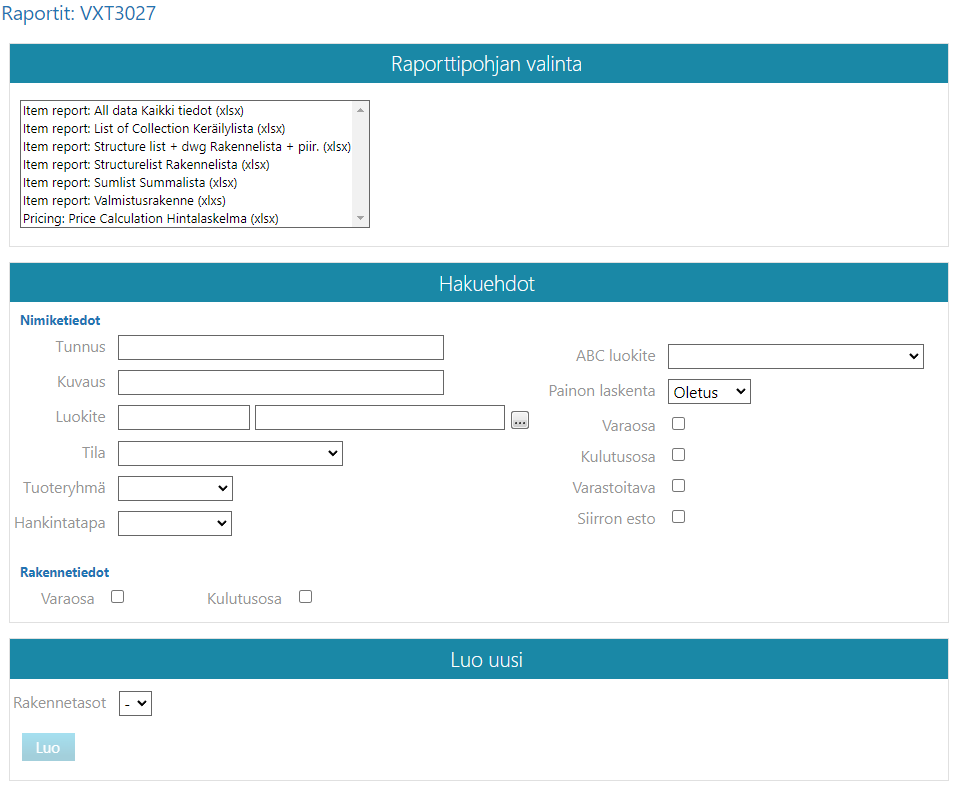Select Item report: All data Kaikki tiedot
Screen dimensions: 953x789
pyautogui.click(x=133, y=111)
